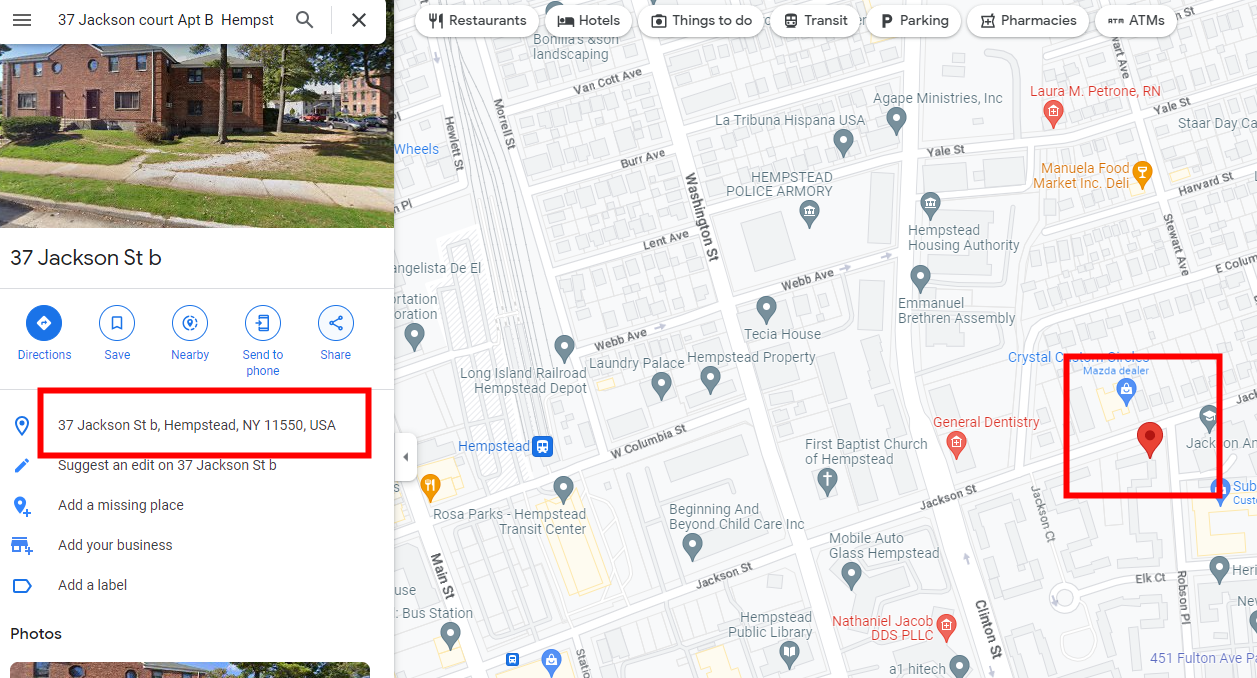1257x678 pixels.
Task: Open the hamburger main menu
Action: (x=22, y=20)
